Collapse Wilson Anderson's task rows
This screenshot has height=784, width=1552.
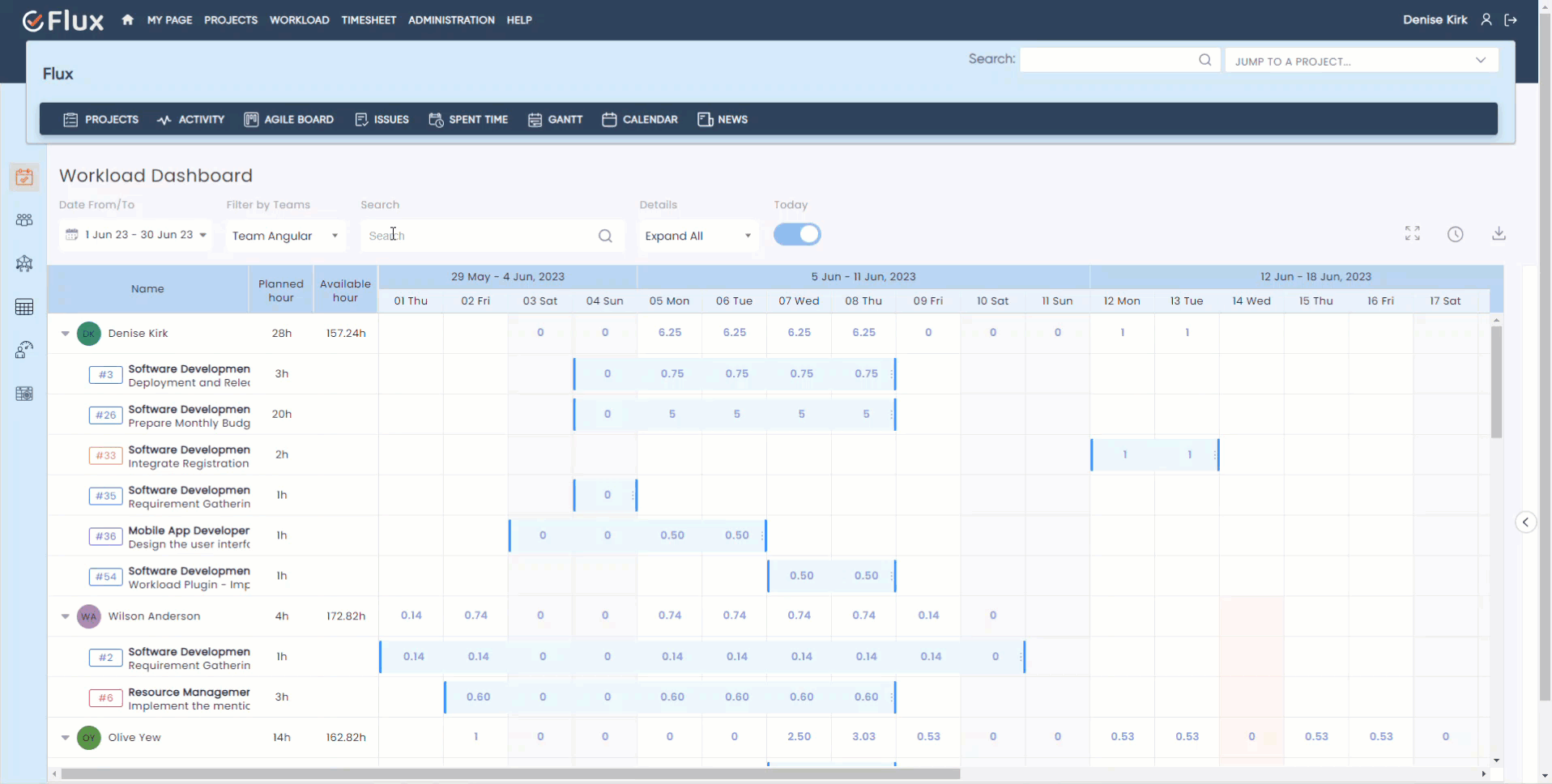66,616
